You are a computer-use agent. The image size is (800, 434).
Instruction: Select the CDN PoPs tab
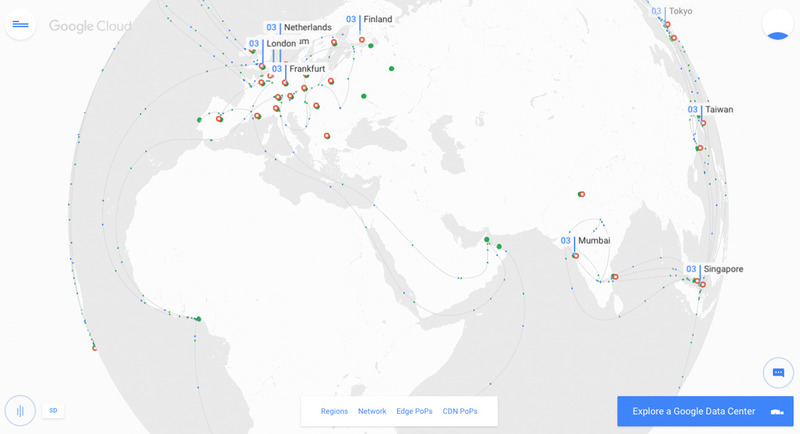tap(460, 411)
